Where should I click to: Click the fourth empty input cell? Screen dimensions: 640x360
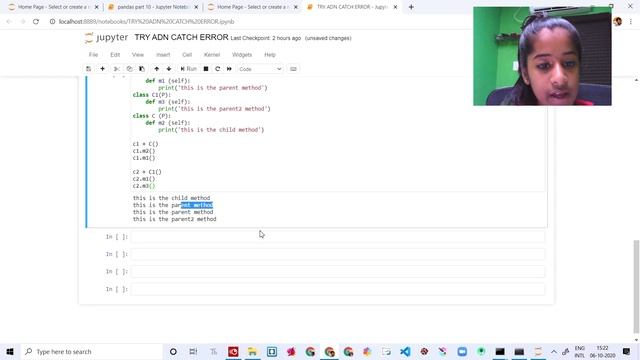click(338, 289)
